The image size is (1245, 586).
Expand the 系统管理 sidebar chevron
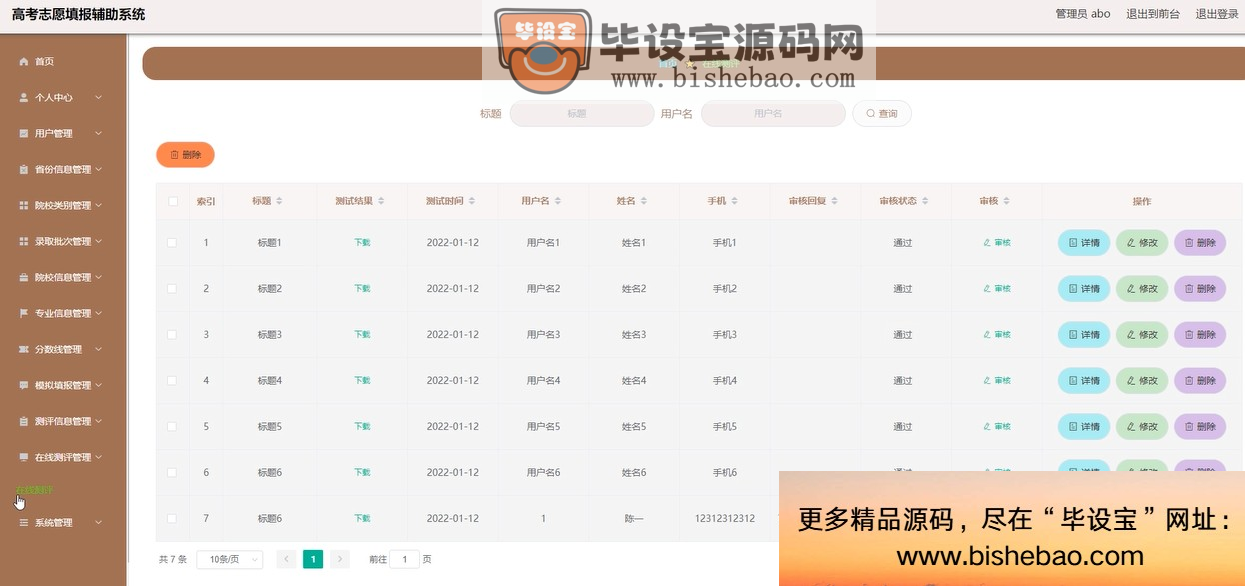point(99,523)
